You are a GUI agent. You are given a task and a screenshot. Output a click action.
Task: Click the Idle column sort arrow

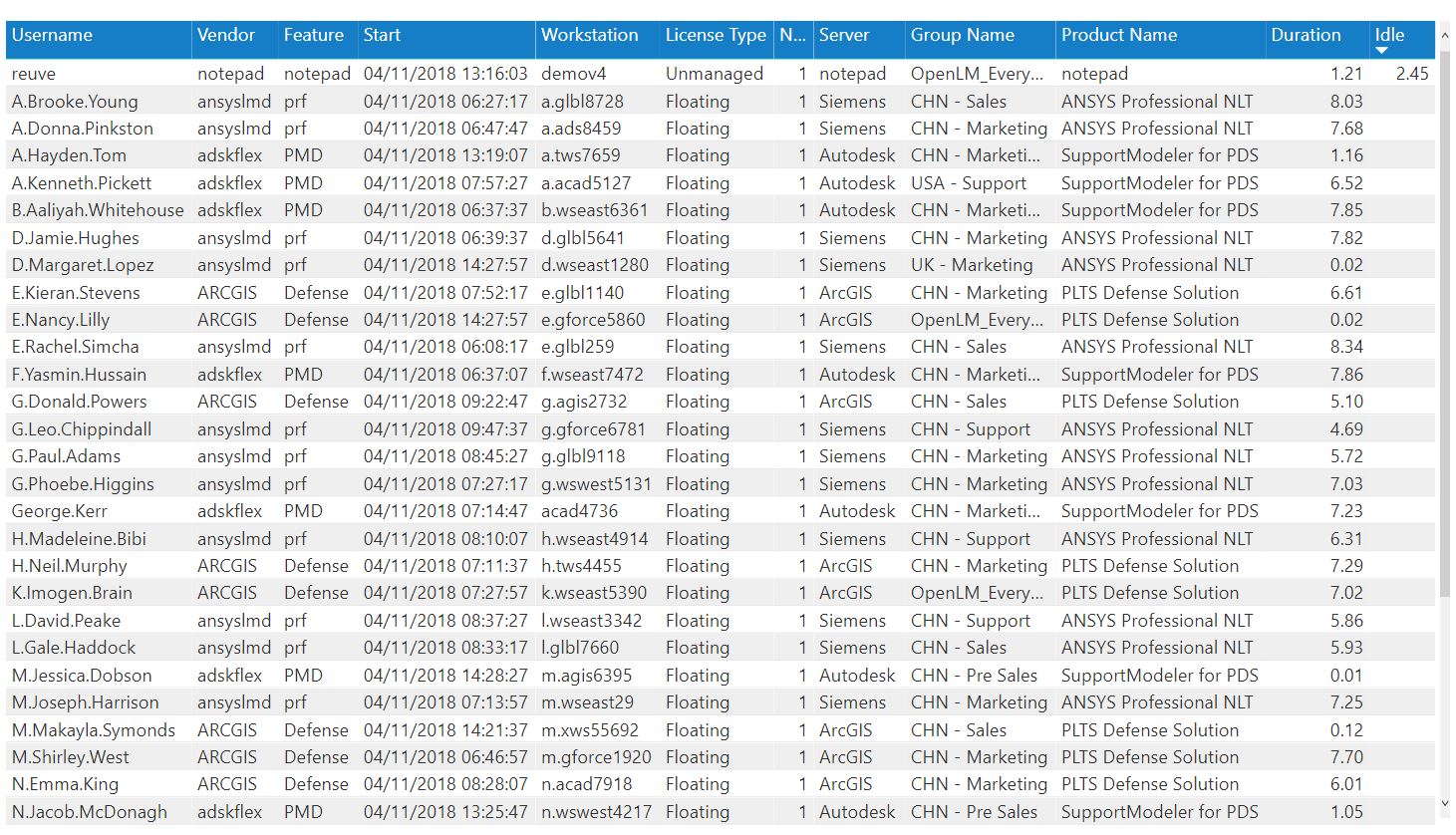[x=1381, y=50]
